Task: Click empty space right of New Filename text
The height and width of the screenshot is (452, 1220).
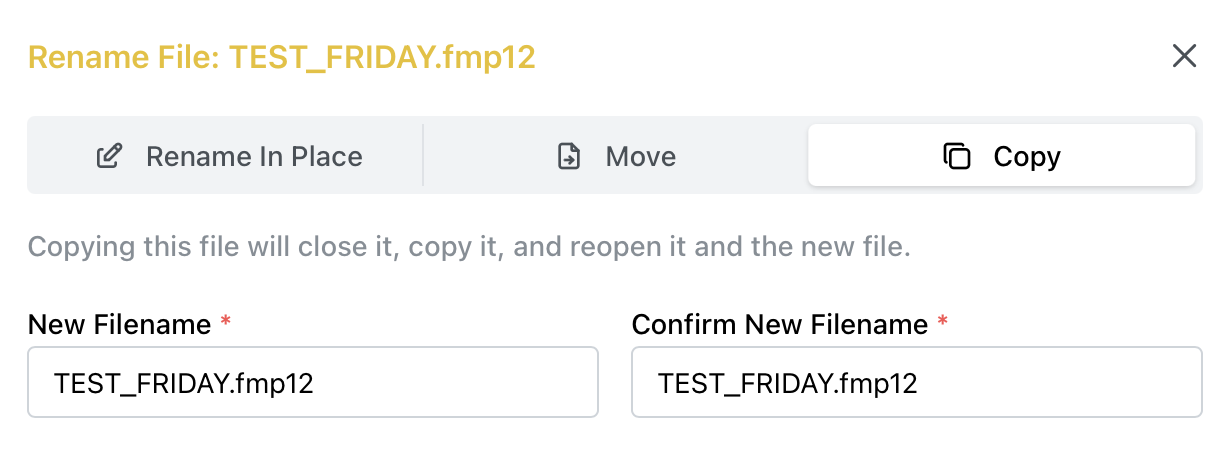Action: click(x=460, y=383)
